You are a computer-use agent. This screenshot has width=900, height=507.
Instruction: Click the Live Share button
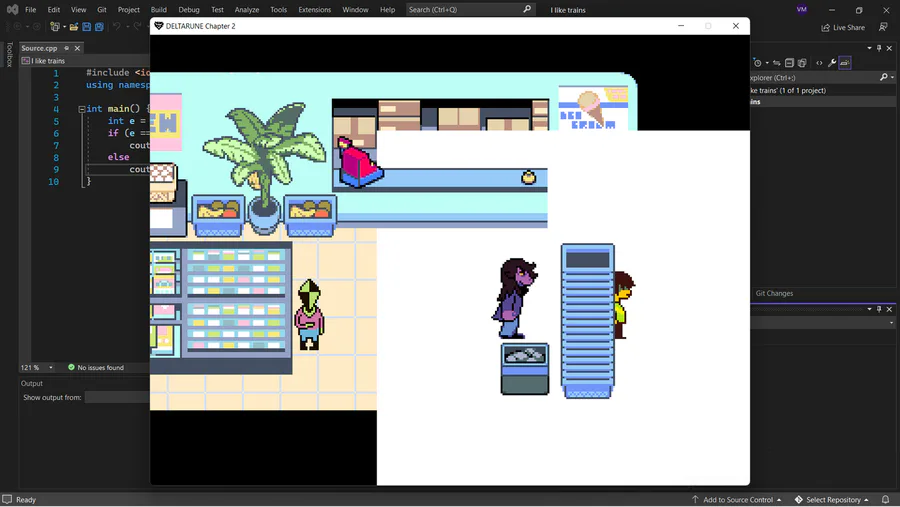[843, 27]
